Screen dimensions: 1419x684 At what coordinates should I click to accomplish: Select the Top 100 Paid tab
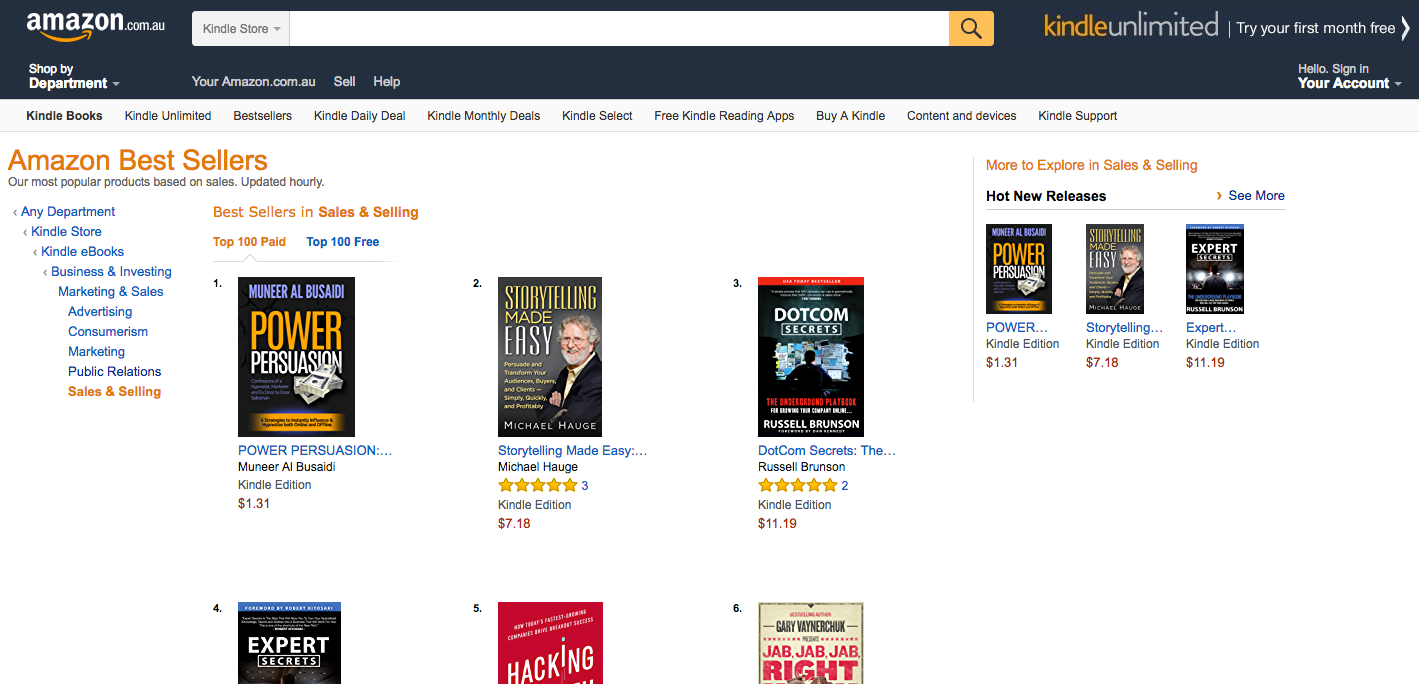pyautogui.click(x=249, y=242)
